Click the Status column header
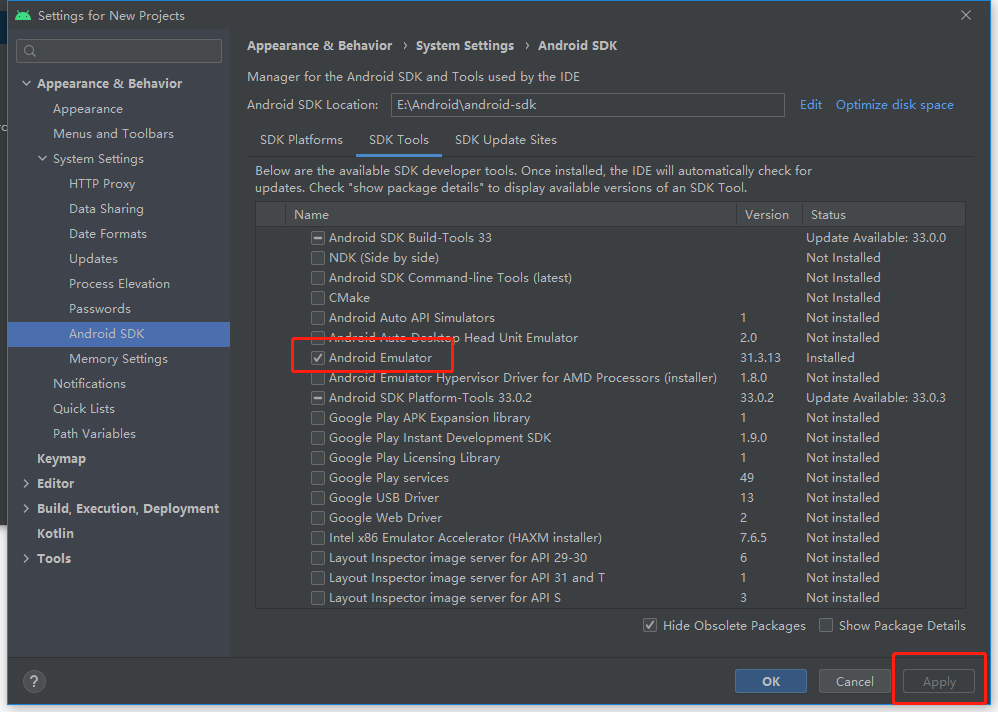The height and width of the screenshot is (712, 998). (883, 214)
